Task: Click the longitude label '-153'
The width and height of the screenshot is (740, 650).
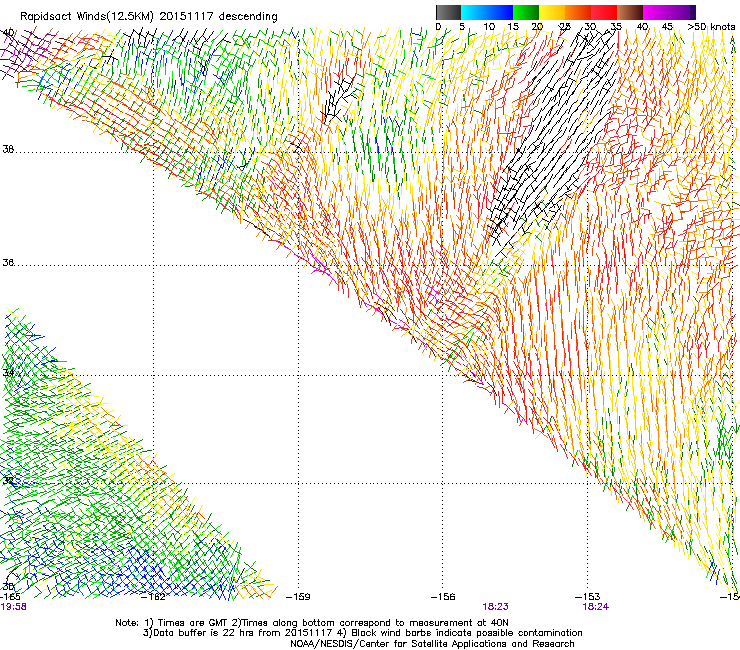Action: 588,597
